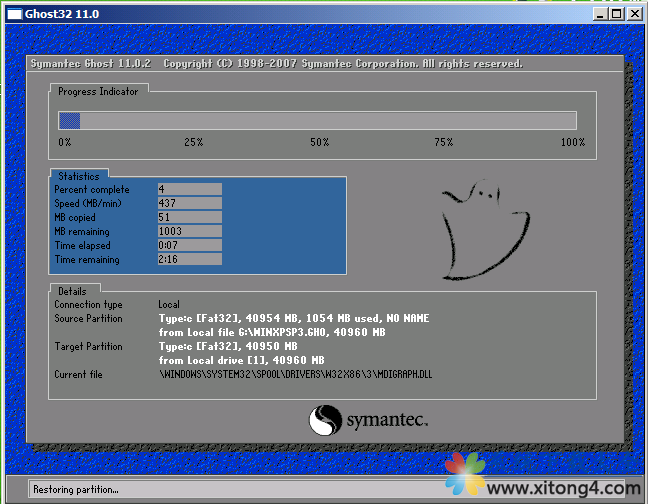Click the Symantec Ghost 11.0.2 copyright line

click(276, 64)
